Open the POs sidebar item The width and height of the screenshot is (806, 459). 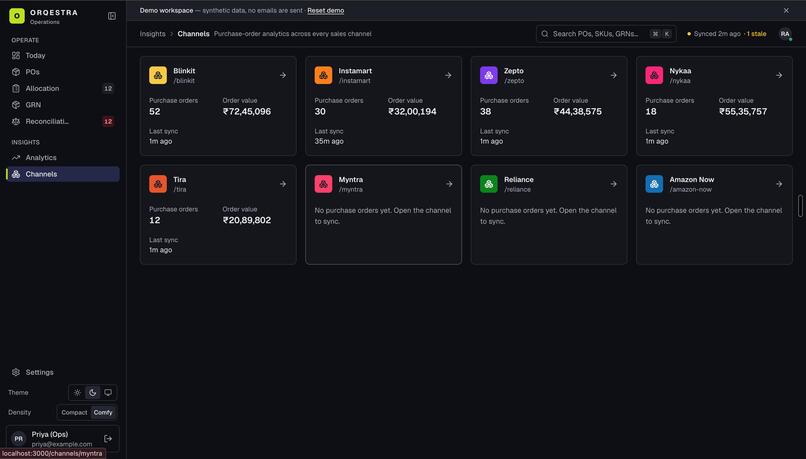pos(63,72)
